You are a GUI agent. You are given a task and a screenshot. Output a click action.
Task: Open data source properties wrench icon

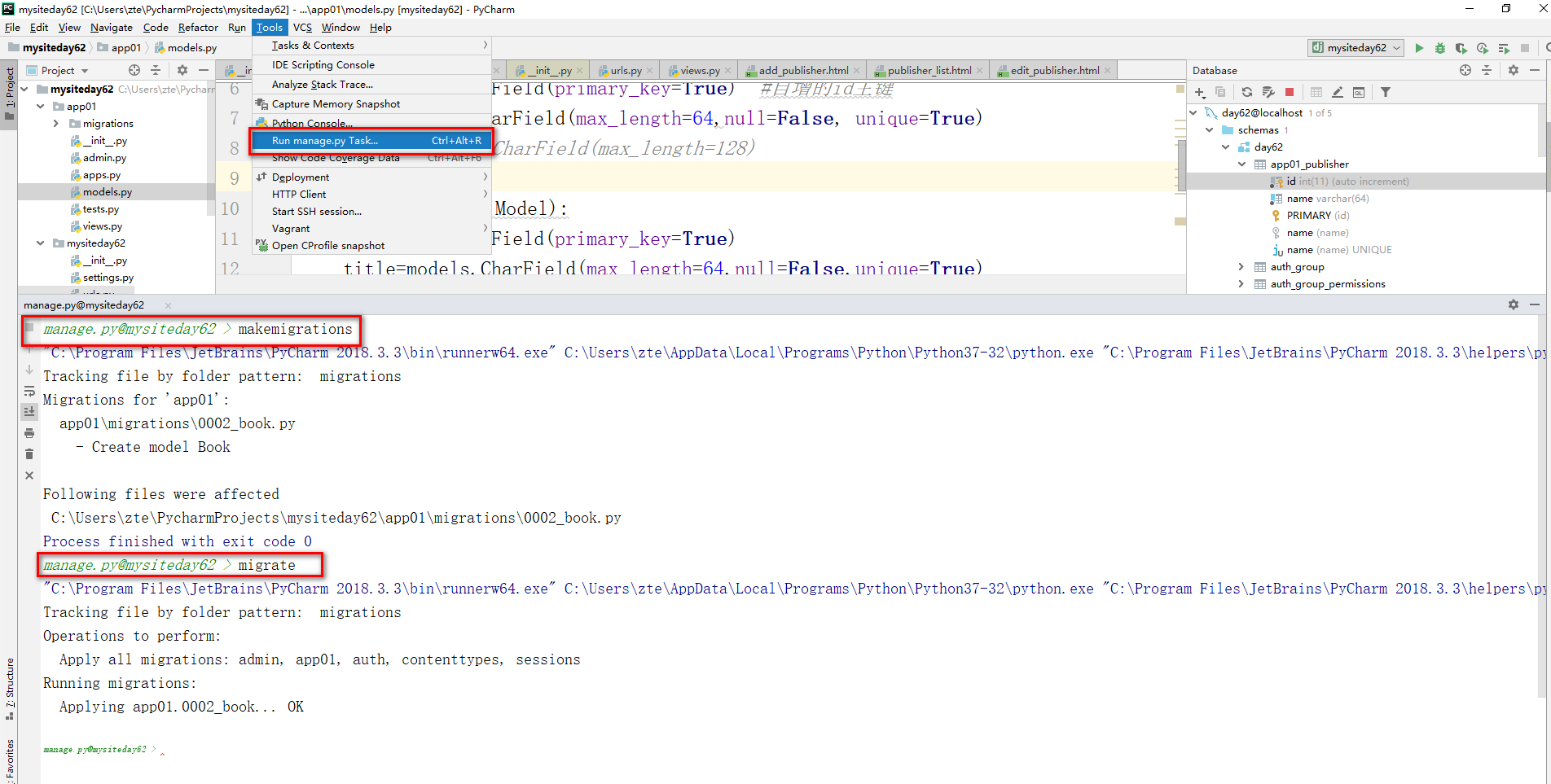click(x=1268, y=92)
